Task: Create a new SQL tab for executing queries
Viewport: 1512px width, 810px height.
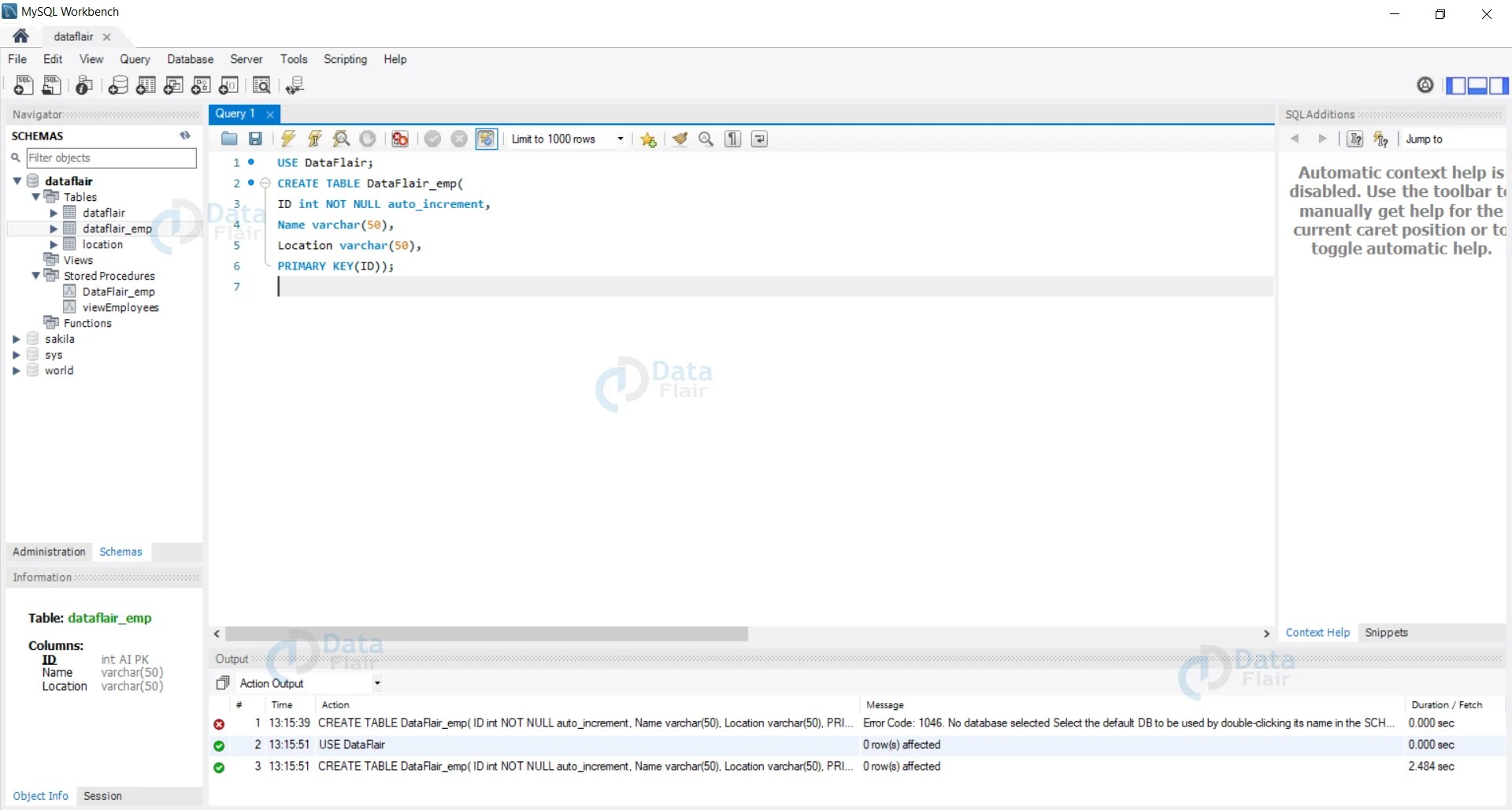Action: point(24,85)
